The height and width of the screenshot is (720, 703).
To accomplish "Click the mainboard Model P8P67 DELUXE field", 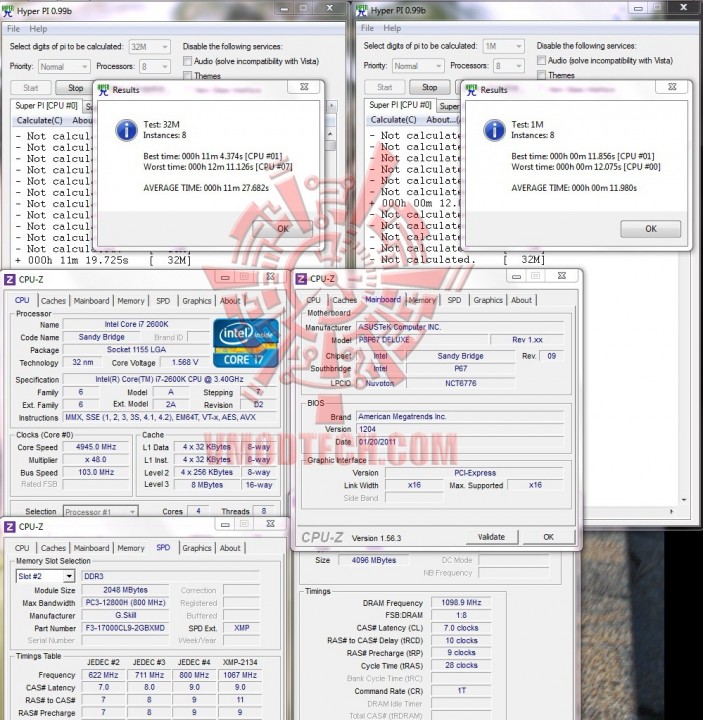I will point(422,340).
